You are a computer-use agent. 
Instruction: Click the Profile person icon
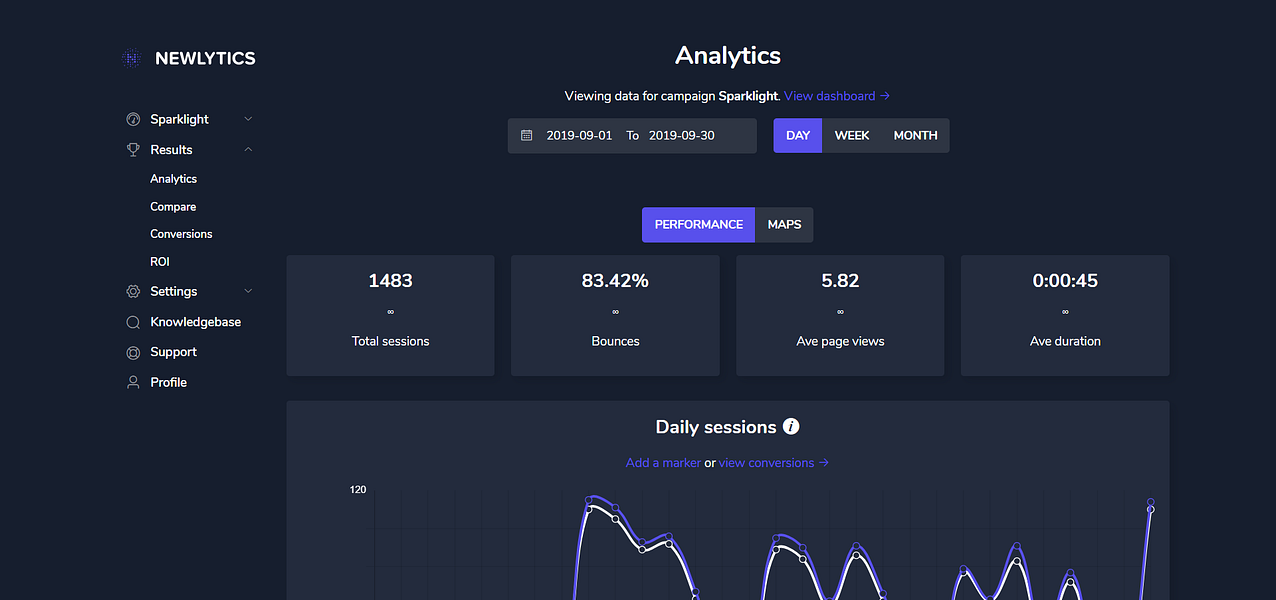click(133, 382)
